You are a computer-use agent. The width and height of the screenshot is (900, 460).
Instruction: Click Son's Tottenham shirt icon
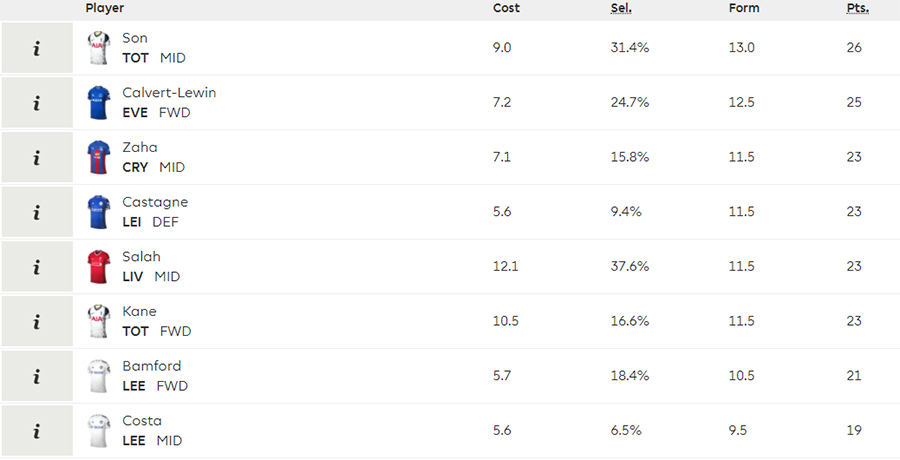[x=99, y=48]
